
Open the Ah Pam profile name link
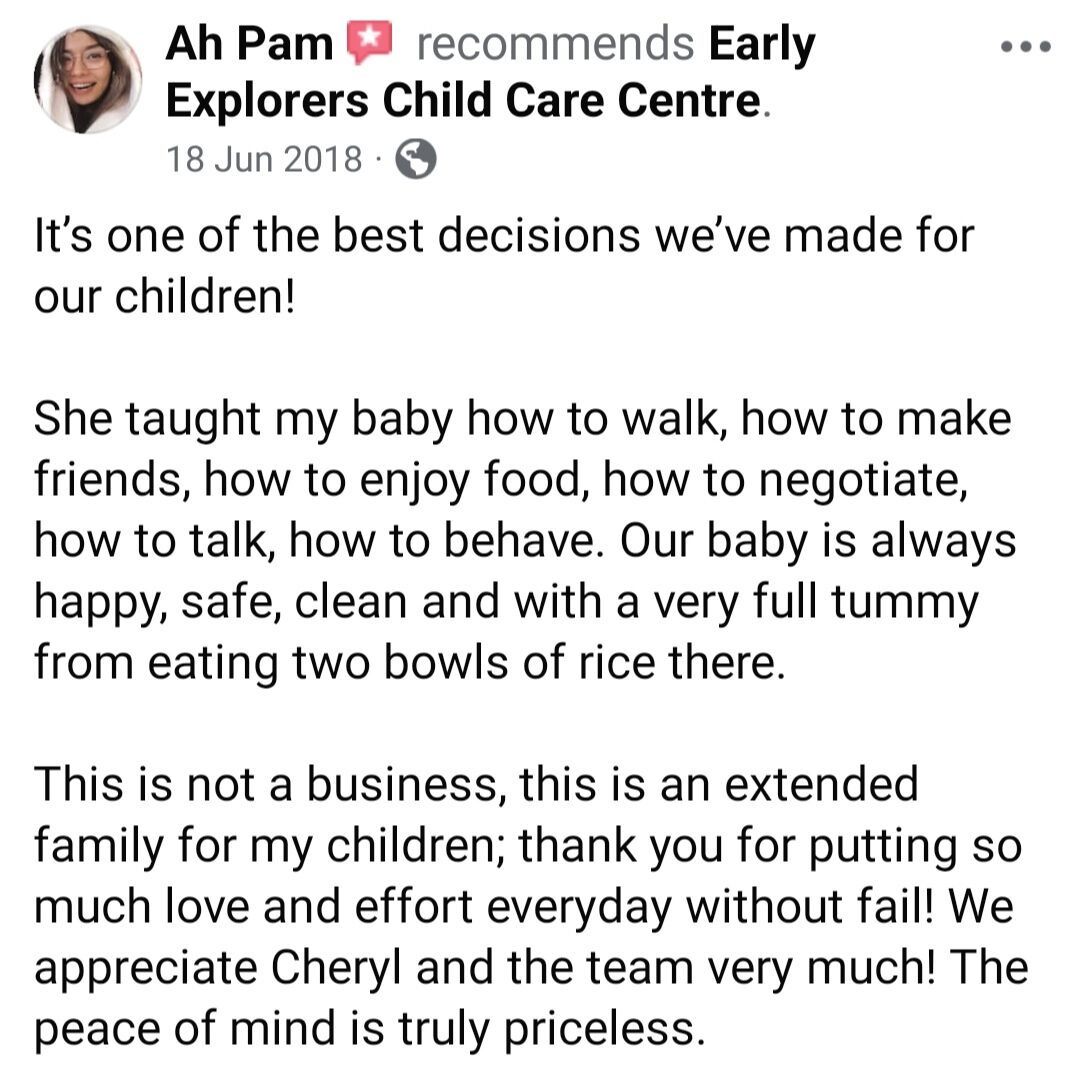pyautogui.click(x=249, y=45)
